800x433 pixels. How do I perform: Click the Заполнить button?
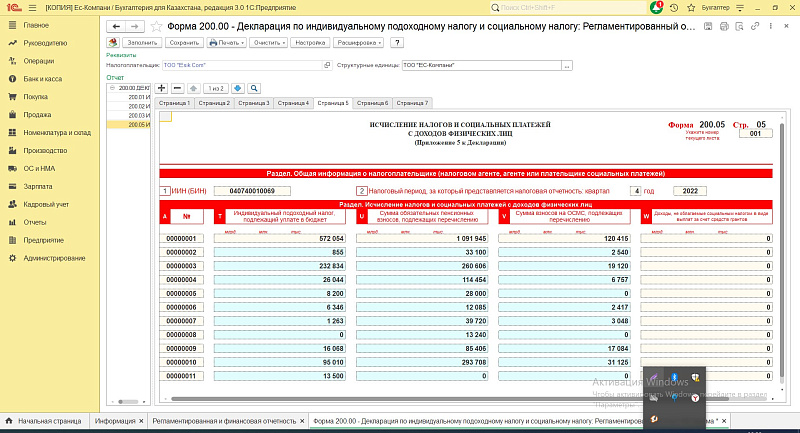tap(143, 43)
